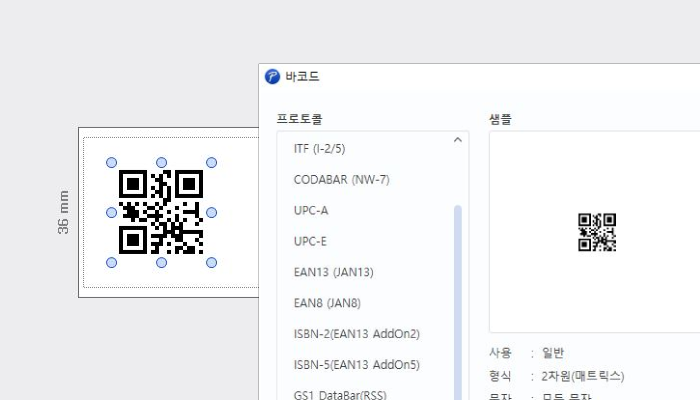Pick ISBN-5(EAN13 AddOn5) protocol

click(x=357, y=365)
